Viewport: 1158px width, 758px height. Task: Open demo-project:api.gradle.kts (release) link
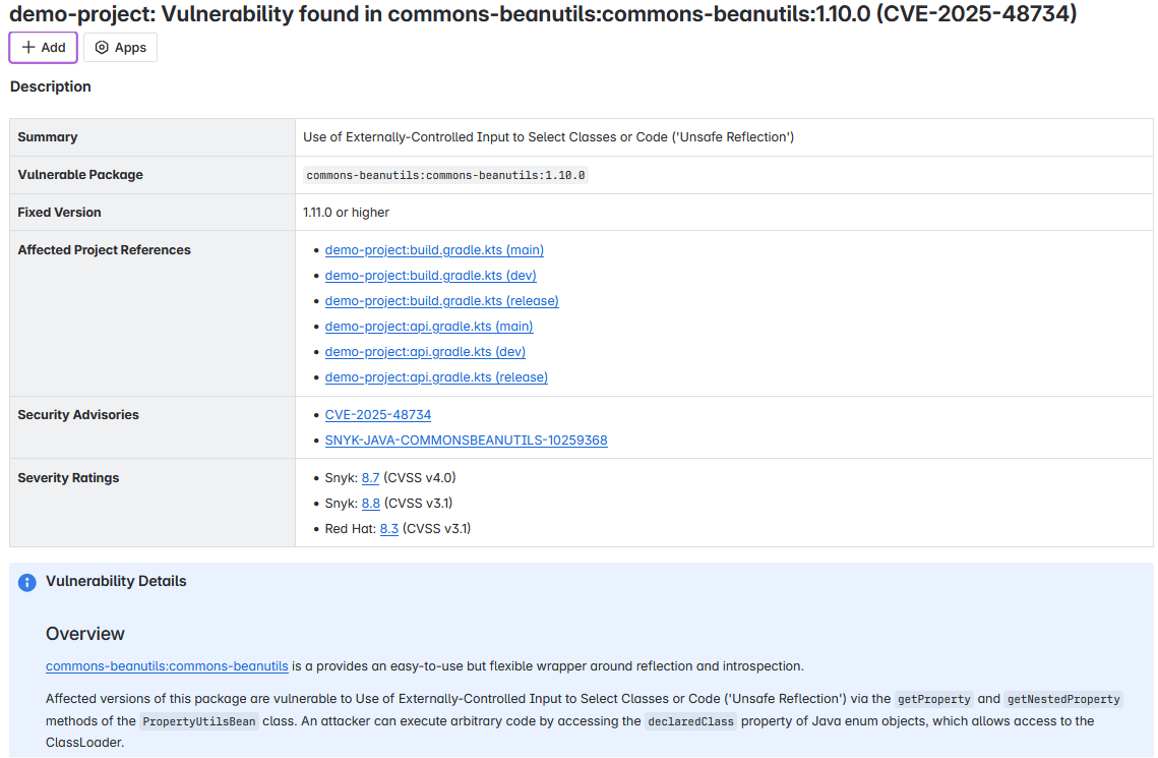click(436, 377)
